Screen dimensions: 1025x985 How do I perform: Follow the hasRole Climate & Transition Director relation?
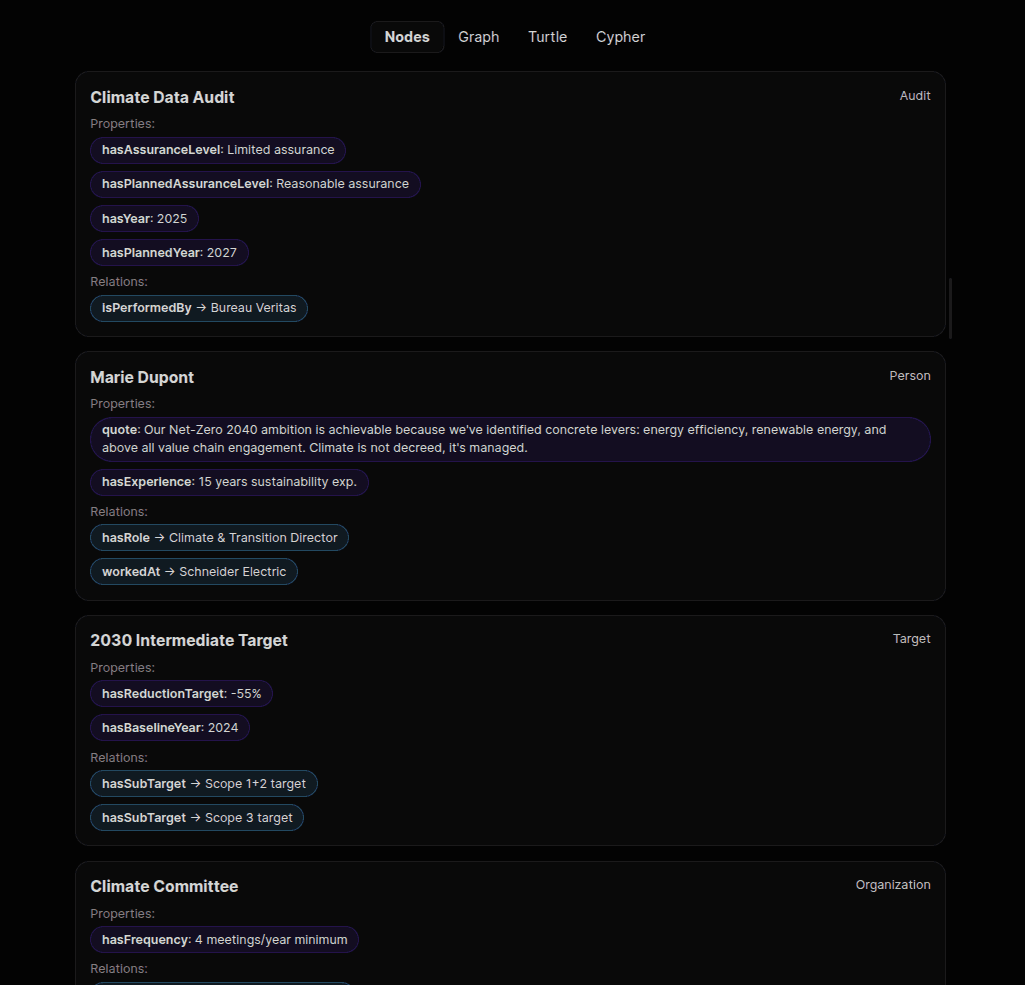[219, 537]
